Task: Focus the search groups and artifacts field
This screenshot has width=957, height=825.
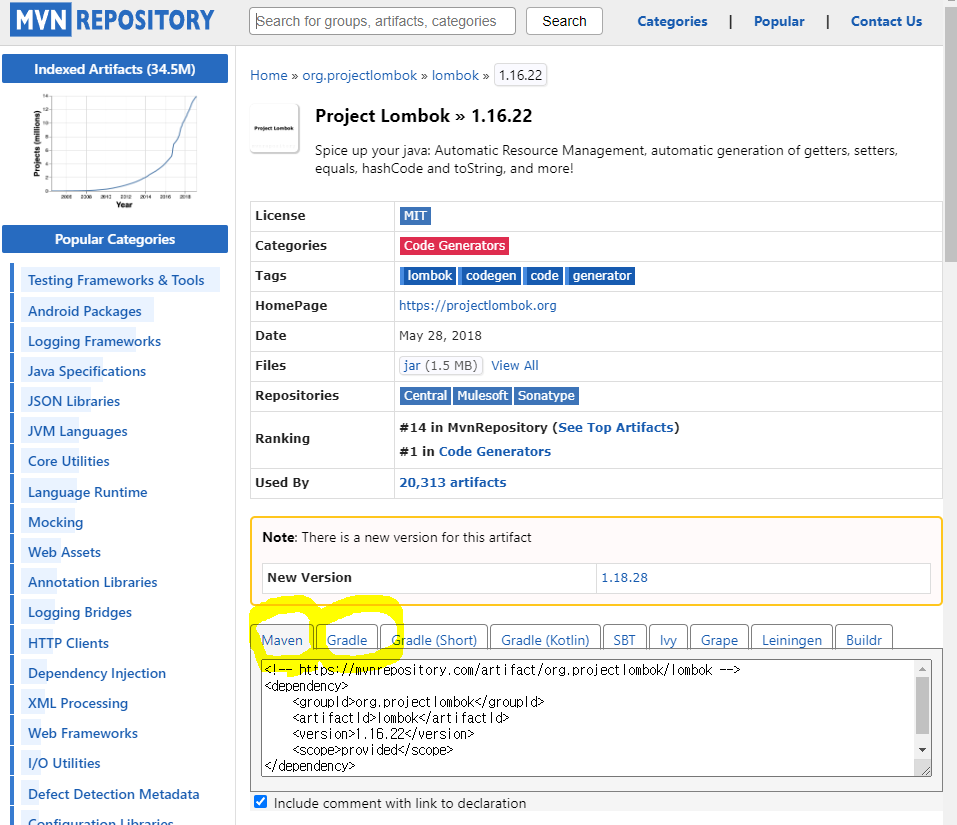Action: [x=382, y=21]
